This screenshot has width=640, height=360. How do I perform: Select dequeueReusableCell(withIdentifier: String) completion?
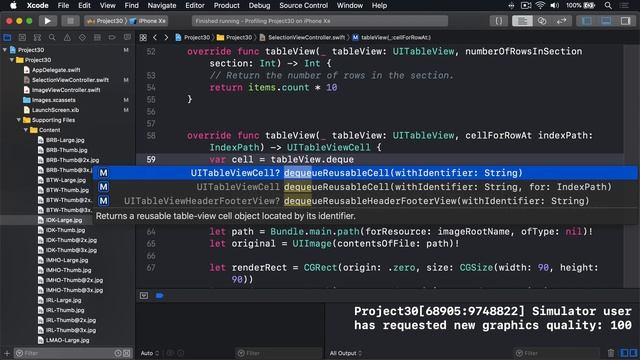pos(365,173)
